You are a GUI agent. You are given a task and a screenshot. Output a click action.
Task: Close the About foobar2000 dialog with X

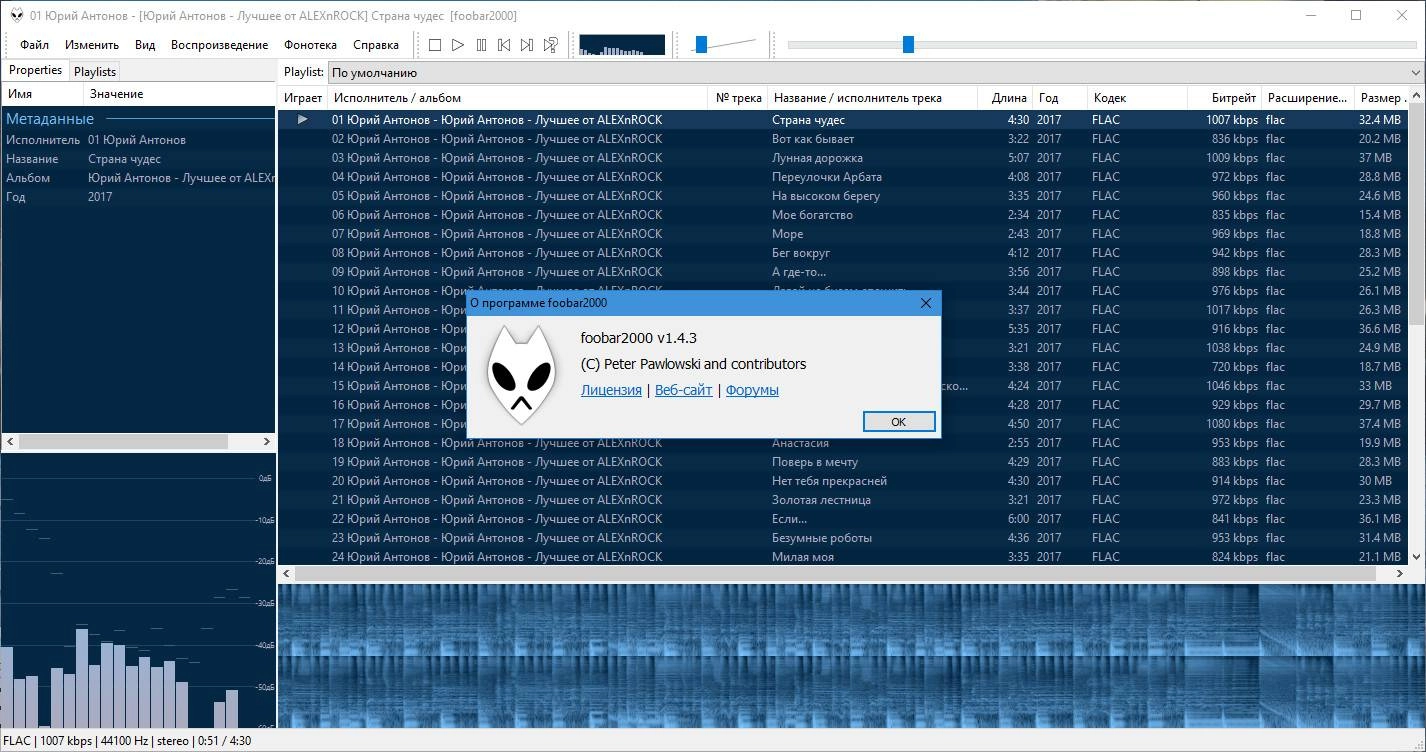925,303
